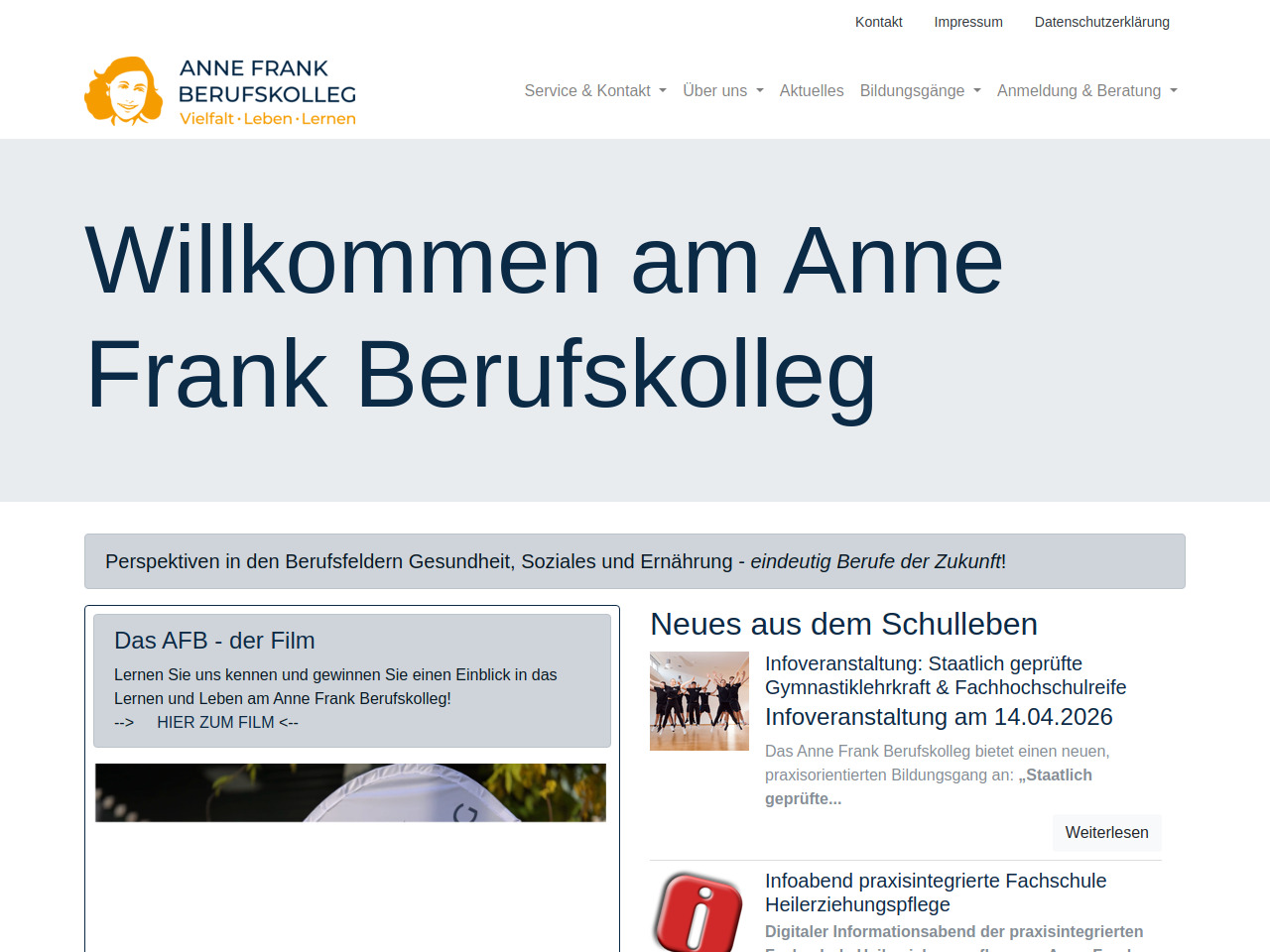The width and height of the screenshot is (1270, 952).
Task: Click the Das AFB - der Film heading
Action: (214, 641)
